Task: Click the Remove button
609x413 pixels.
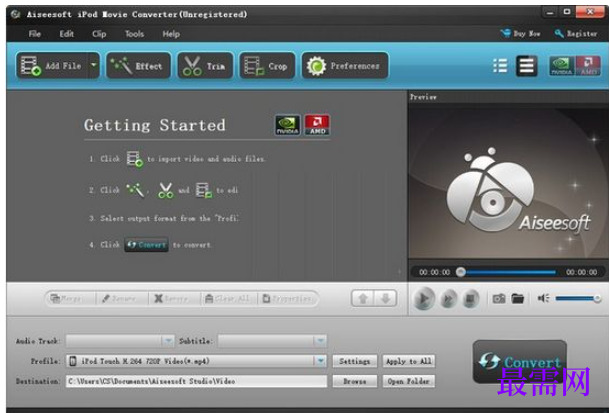Action: coord(171,298)
